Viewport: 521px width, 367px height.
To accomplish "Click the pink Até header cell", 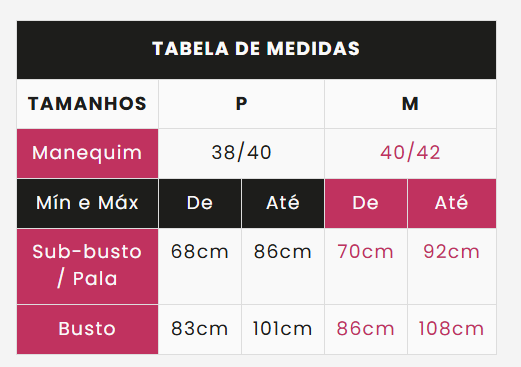I will tap(452, 203).
